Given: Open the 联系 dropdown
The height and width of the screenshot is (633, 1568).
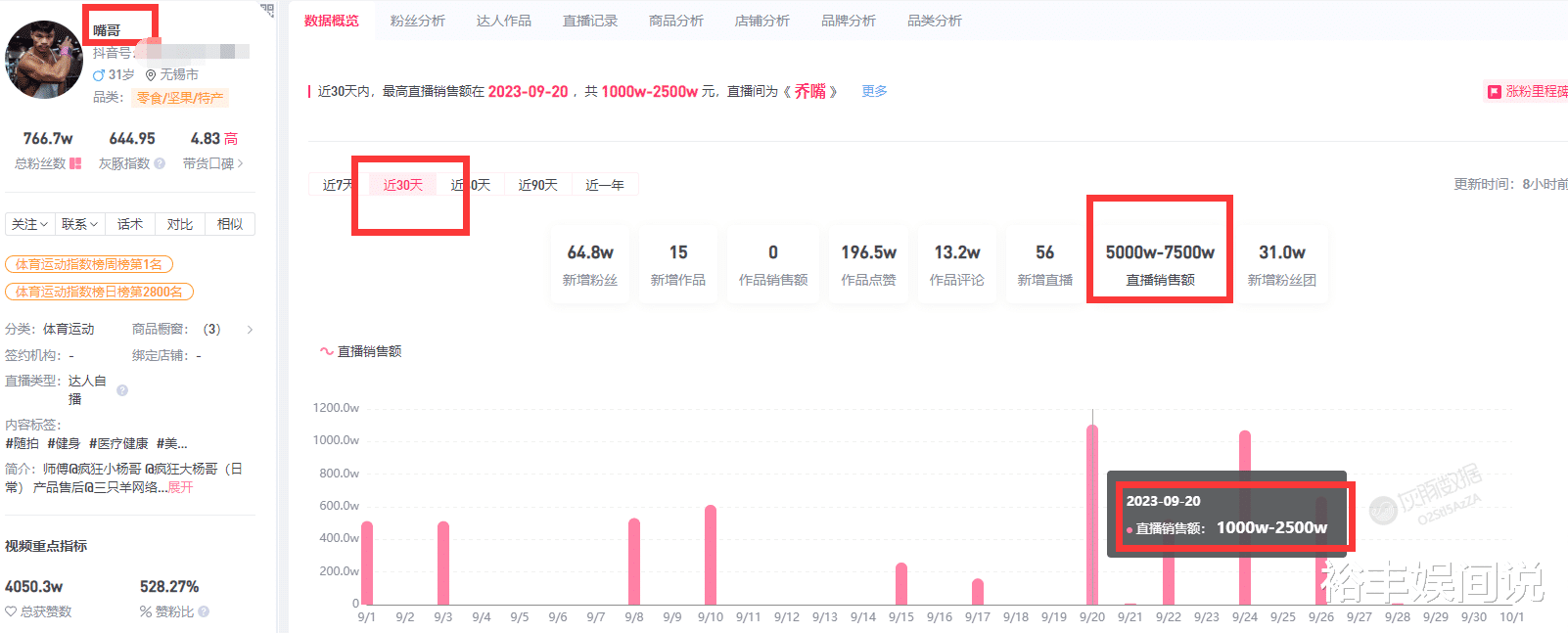Looking at the screenshot, I should coord(79,224).
